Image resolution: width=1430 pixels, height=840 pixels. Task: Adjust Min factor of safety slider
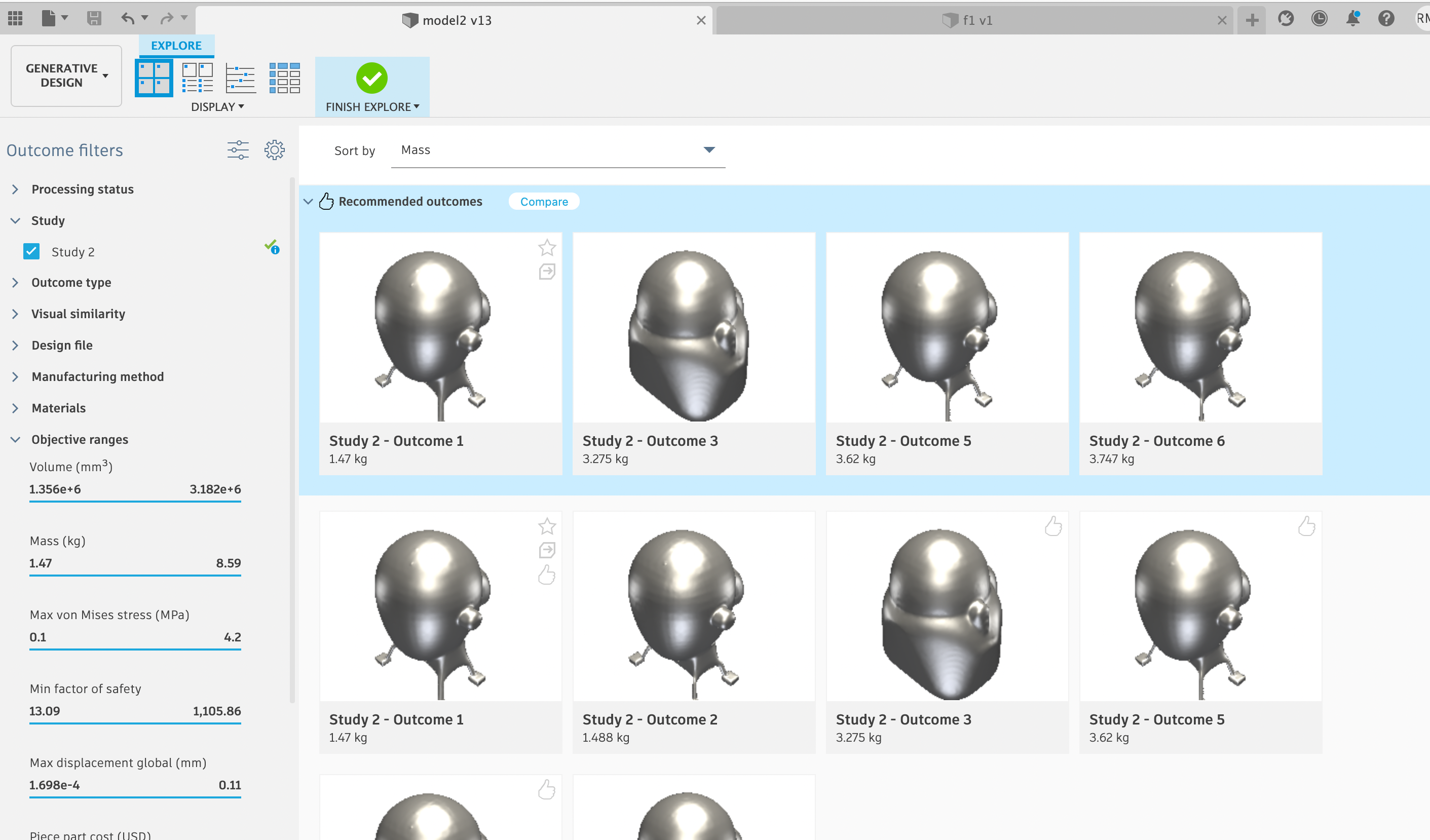pos(135,723)
